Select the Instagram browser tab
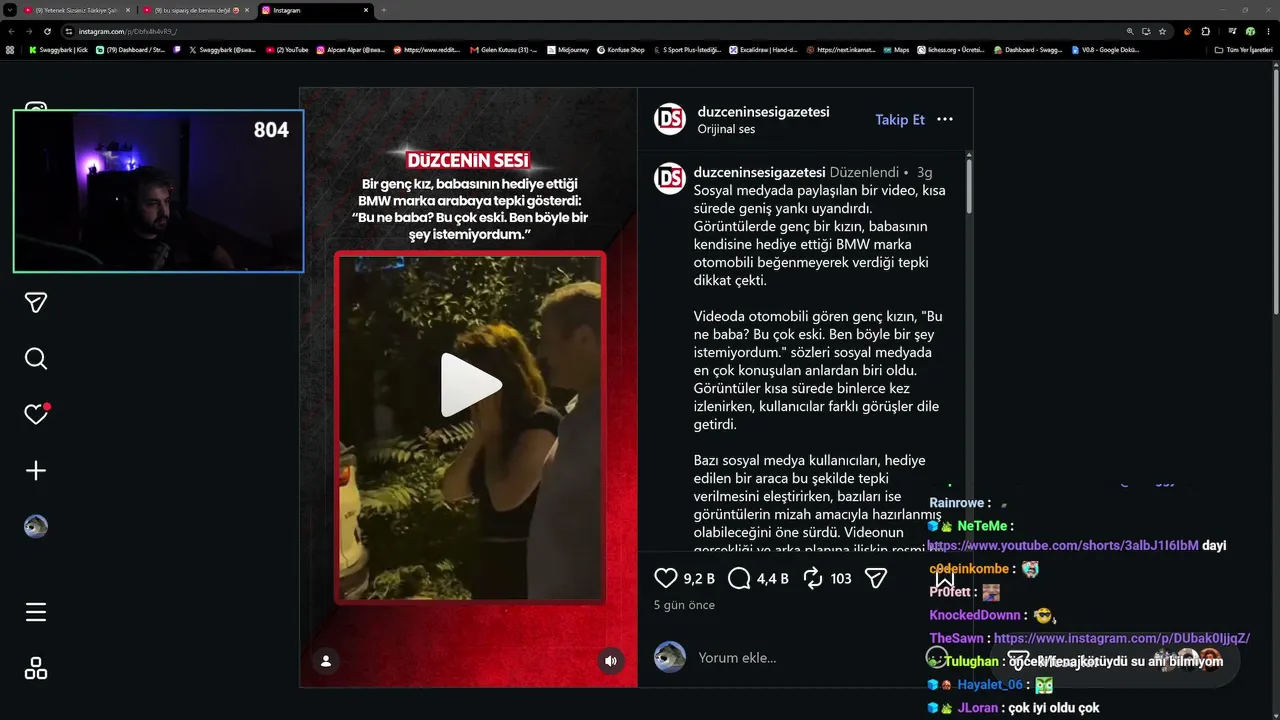Viewport: 1280px width, 720px height. pyautogui.click(x=314, y=10)
